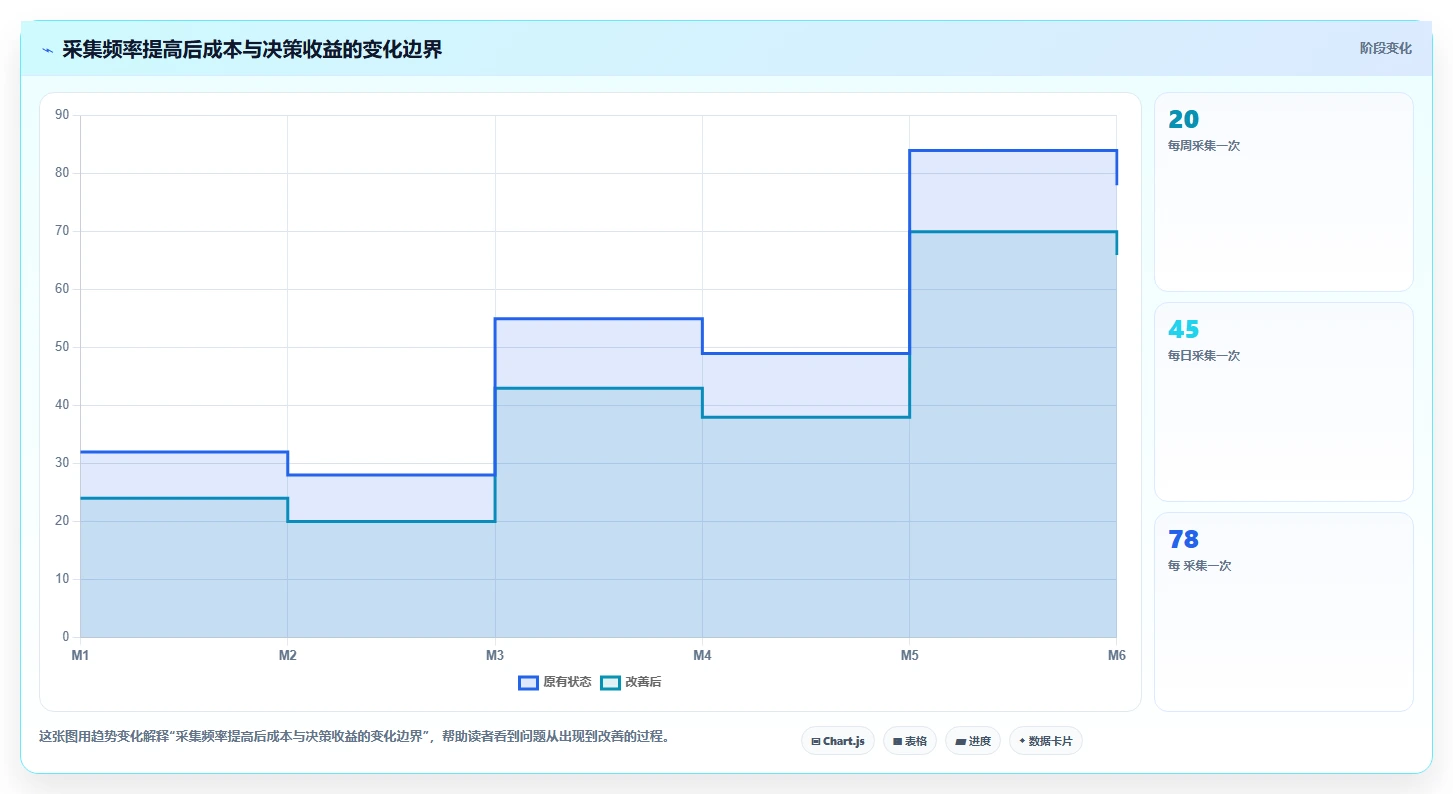This screenshot has width=1453, height=794.
Task: Click the 10 y-axis tick label
Action: tap(62, 579)
